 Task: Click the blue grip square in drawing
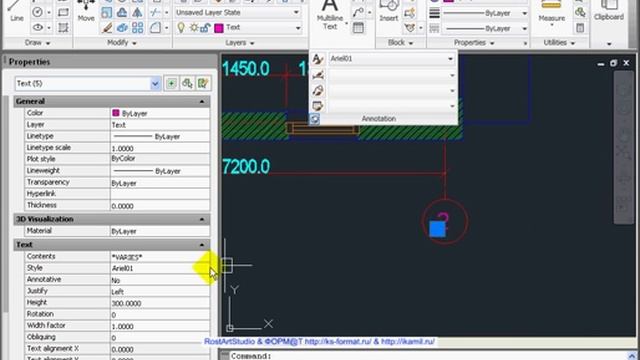[x=437, y=229]
